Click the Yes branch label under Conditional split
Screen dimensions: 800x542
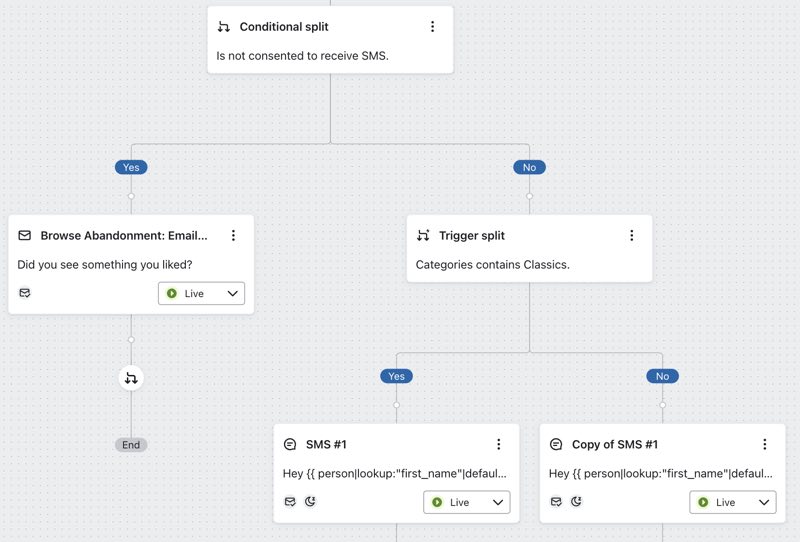(x=131, y=167)
